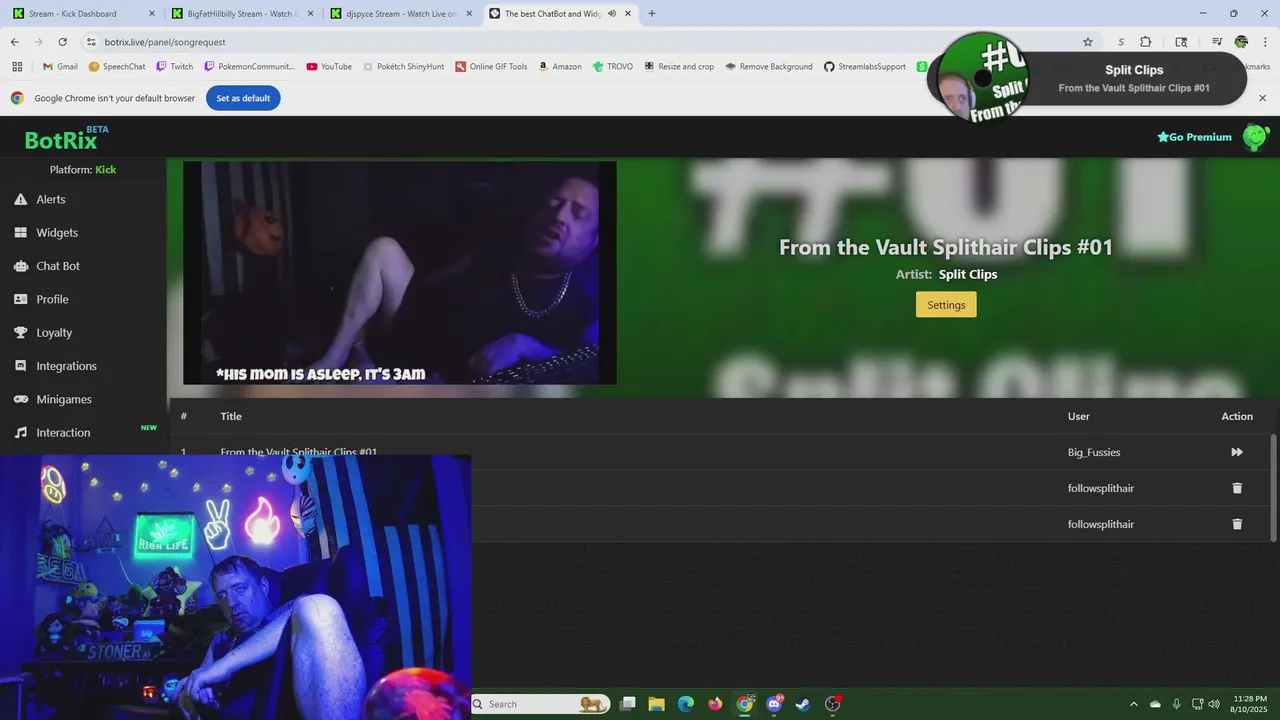Open Chrome extensions puzzle icon
Viewport: 1280px width, 720px height.
(x=1146, y=42)
